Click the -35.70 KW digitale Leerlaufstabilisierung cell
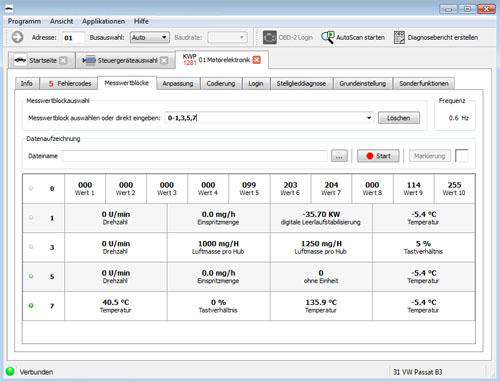Image resolution: width=500 pixels, height=382 pixels. [x=321, y=218]
